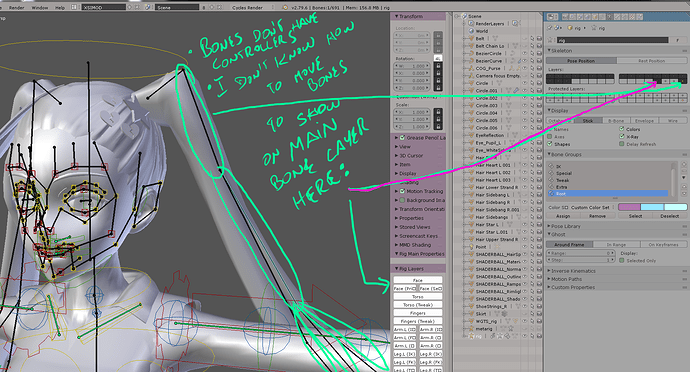Expand the MMD Shading panel

click(413, 245)
